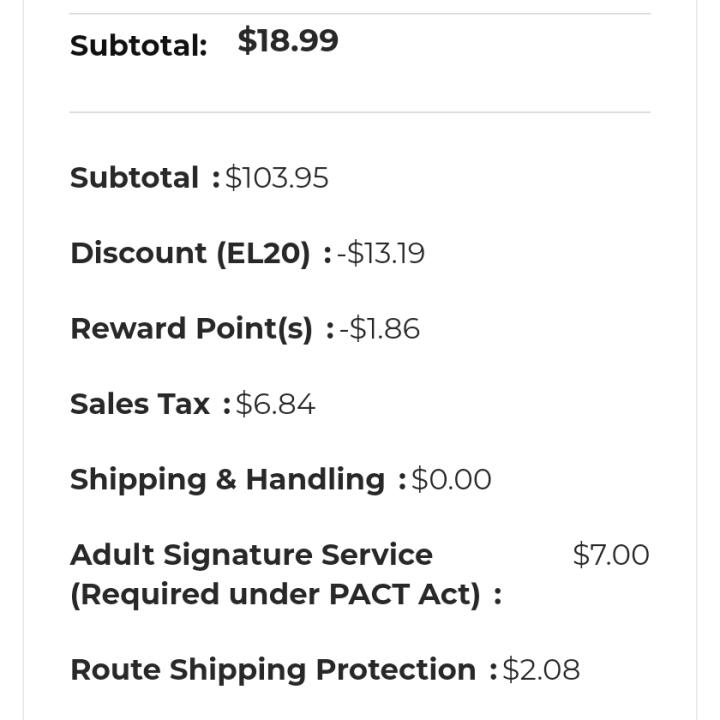This screenshot has width=720, height=720.
Task: Click the Reward Point(s) label
Action: point(191,329)
